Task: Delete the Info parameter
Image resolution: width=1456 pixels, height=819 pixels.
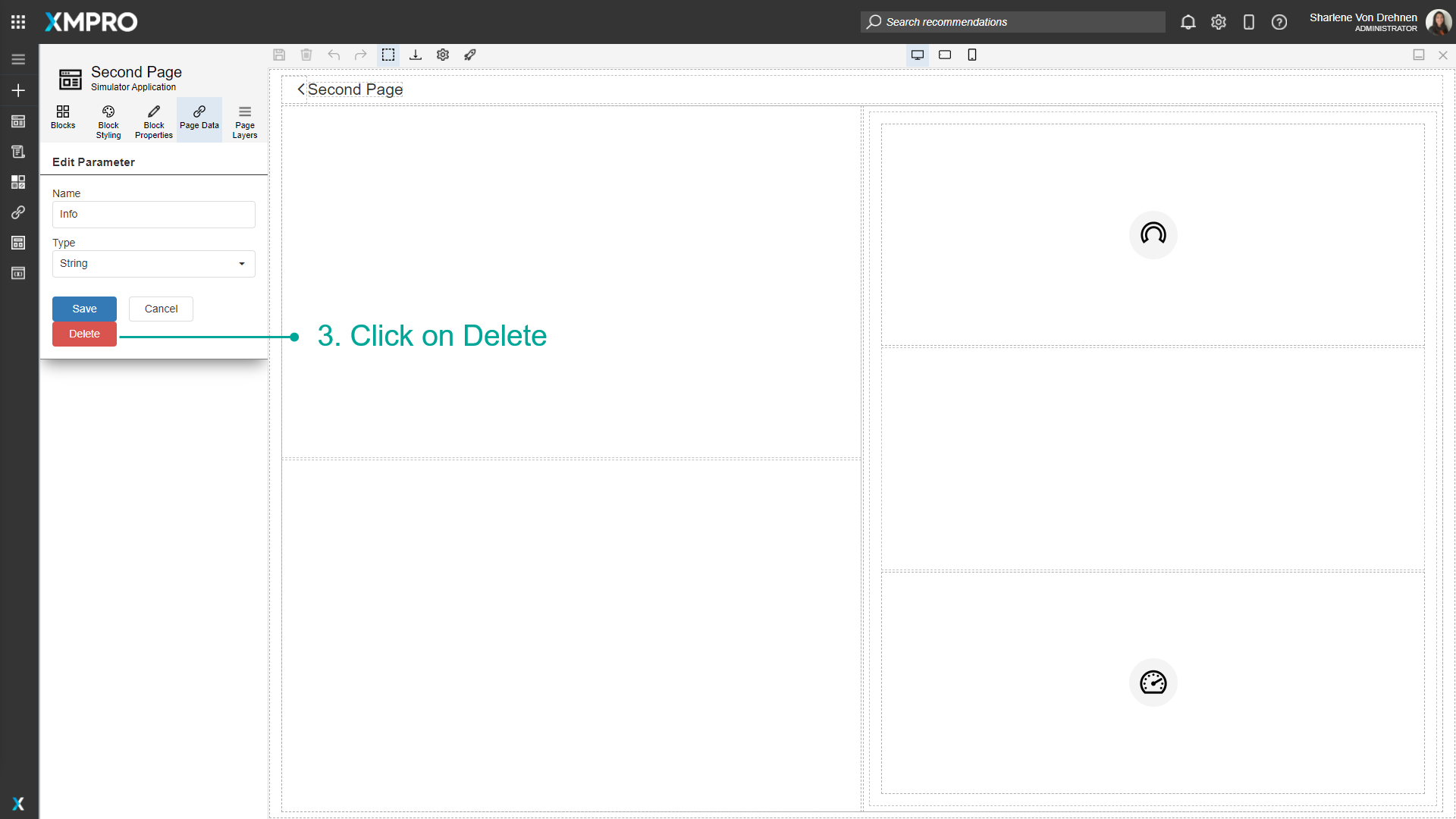Action: click(x=84, y=334)
